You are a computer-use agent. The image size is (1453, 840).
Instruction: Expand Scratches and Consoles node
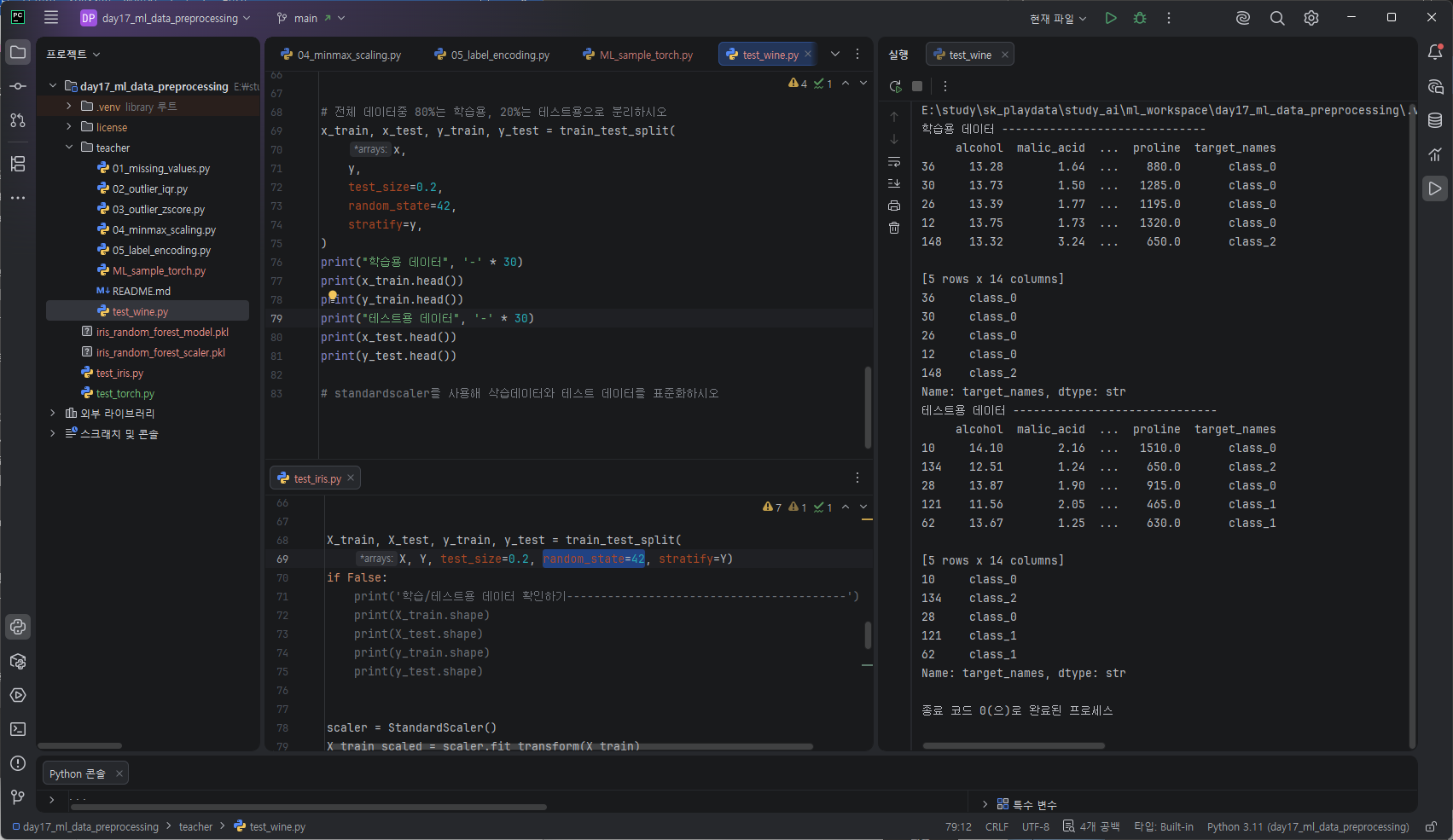point(53,433)
